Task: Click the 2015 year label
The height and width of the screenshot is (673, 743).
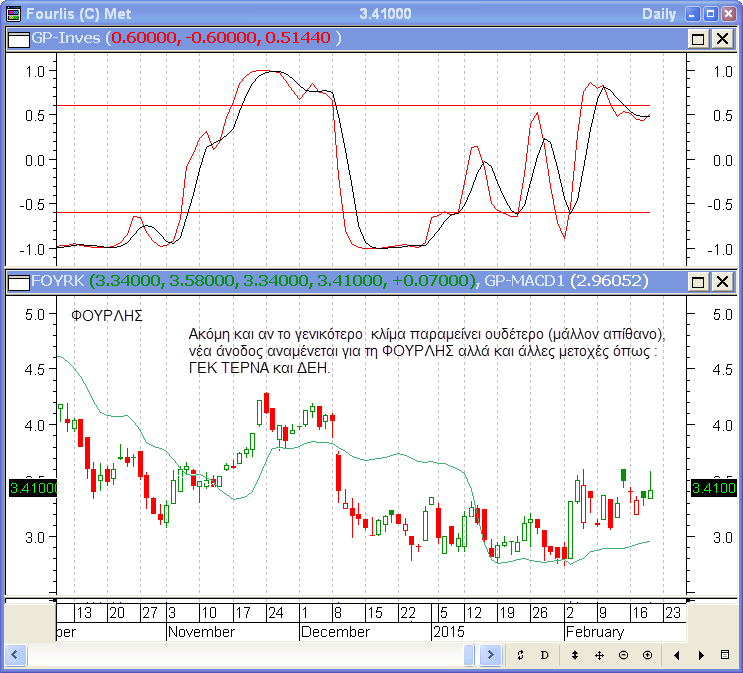Action: point(449,632)
